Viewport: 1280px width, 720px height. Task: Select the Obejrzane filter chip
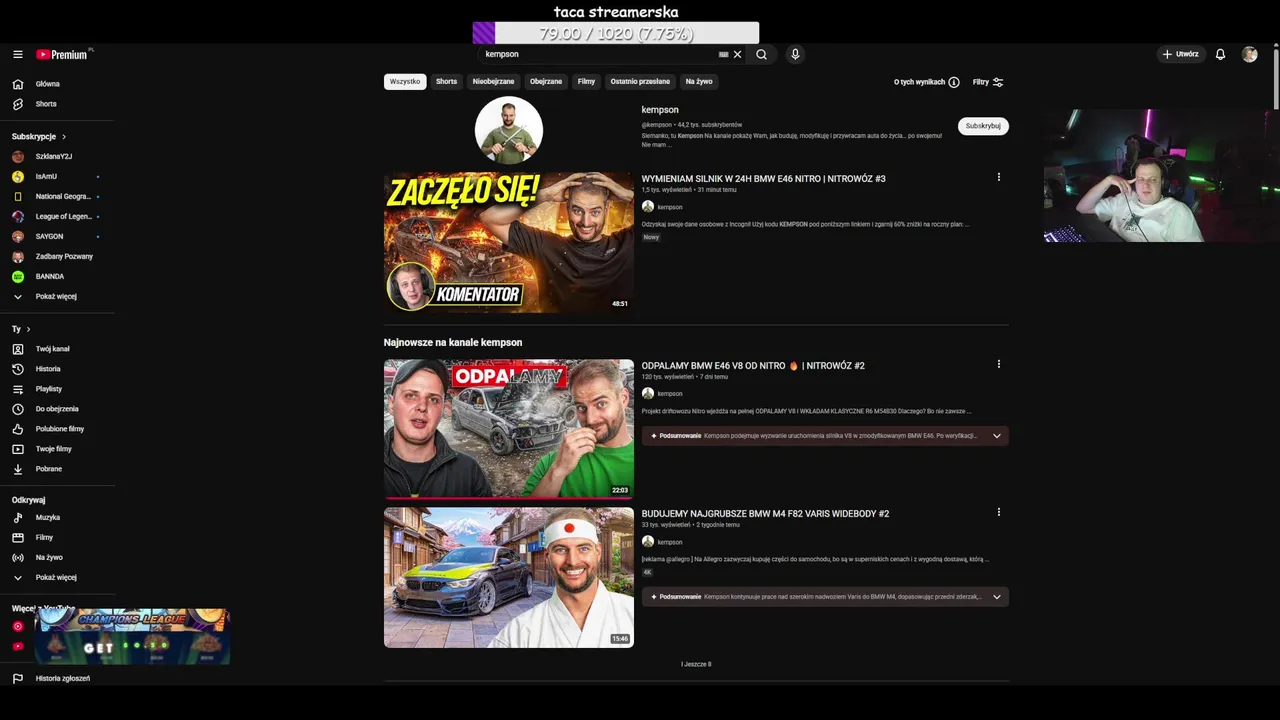point(546,82)
